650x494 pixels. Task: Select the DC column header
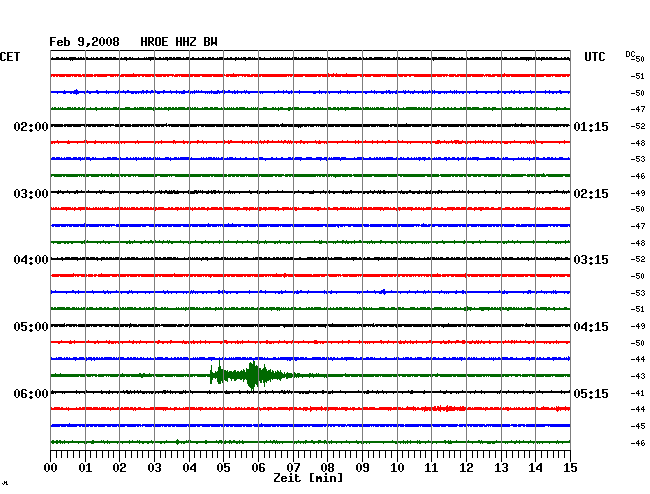(630, 54)
